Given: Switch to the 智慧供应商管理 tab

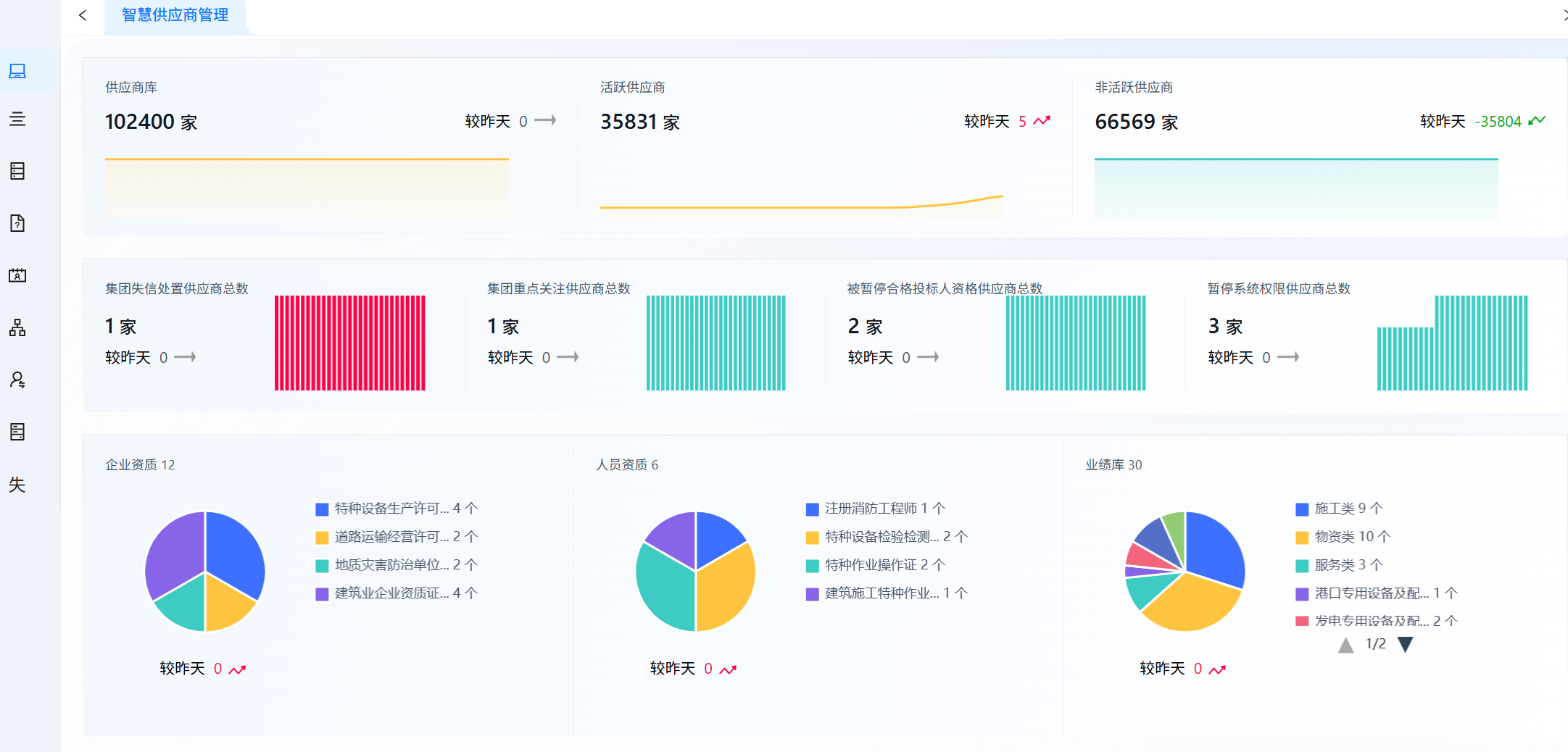Looking at the screenshot, I should [x=175, y=15].
